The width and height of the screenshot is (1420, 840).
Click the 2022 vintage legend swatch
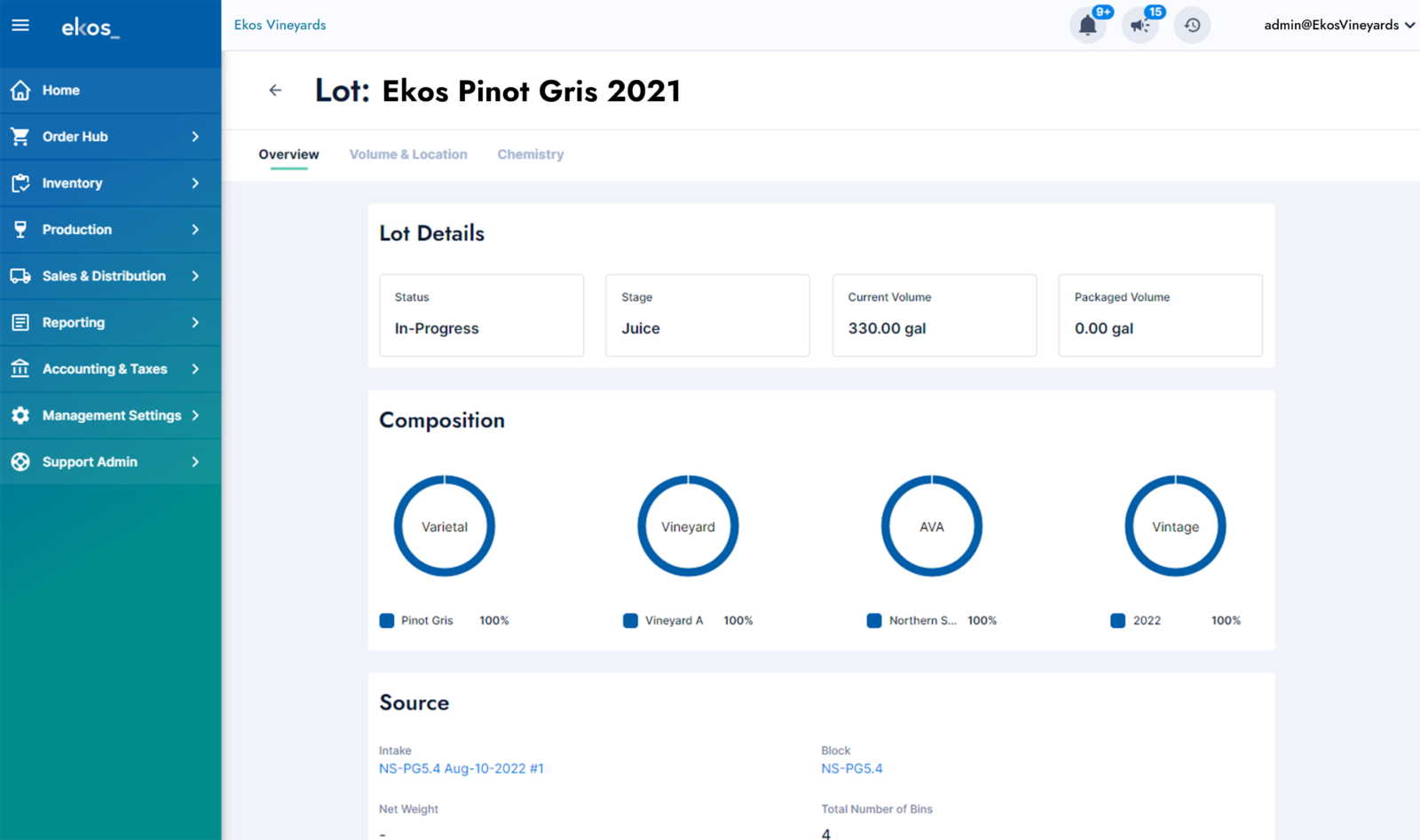(x=1118, y=621)
